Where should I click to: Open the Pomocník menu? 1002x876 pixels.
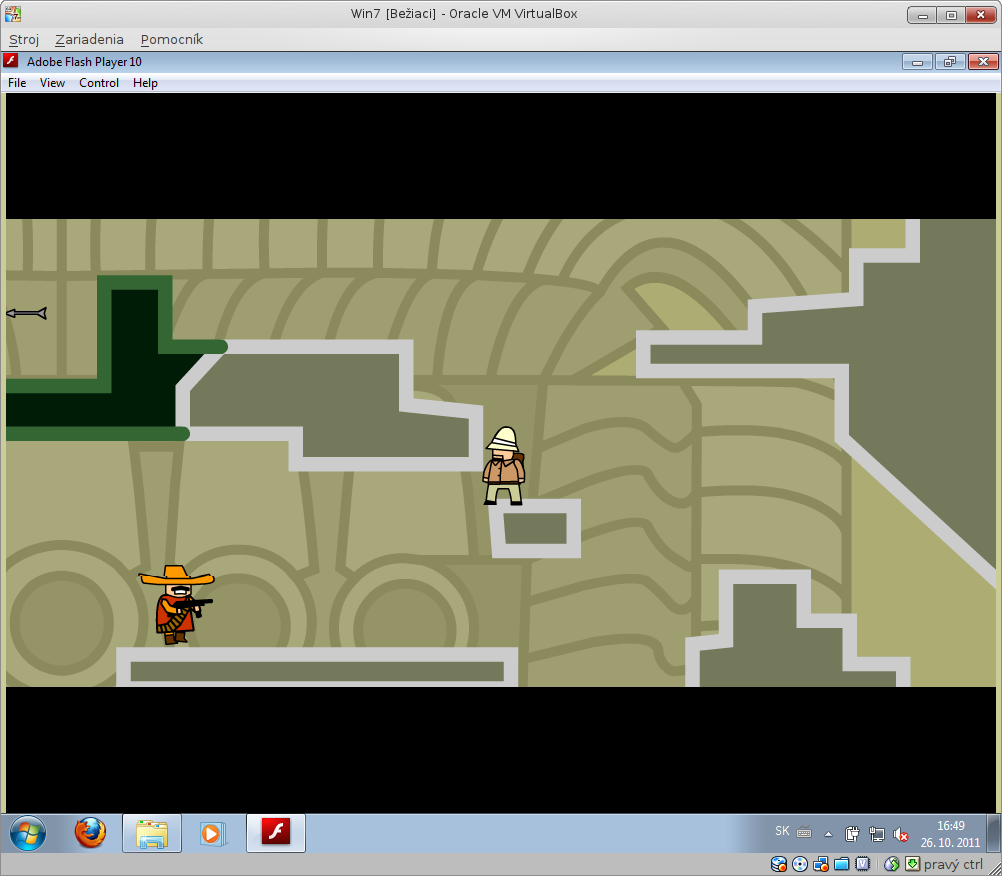click(172, 40)
